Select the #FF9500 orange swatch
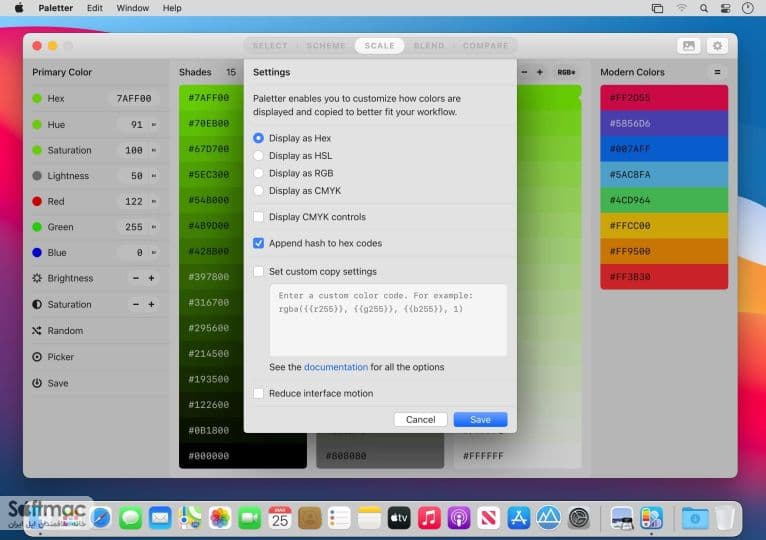Image resolution: width=766 pixels, height=540 pixels. tap(664, 251)
